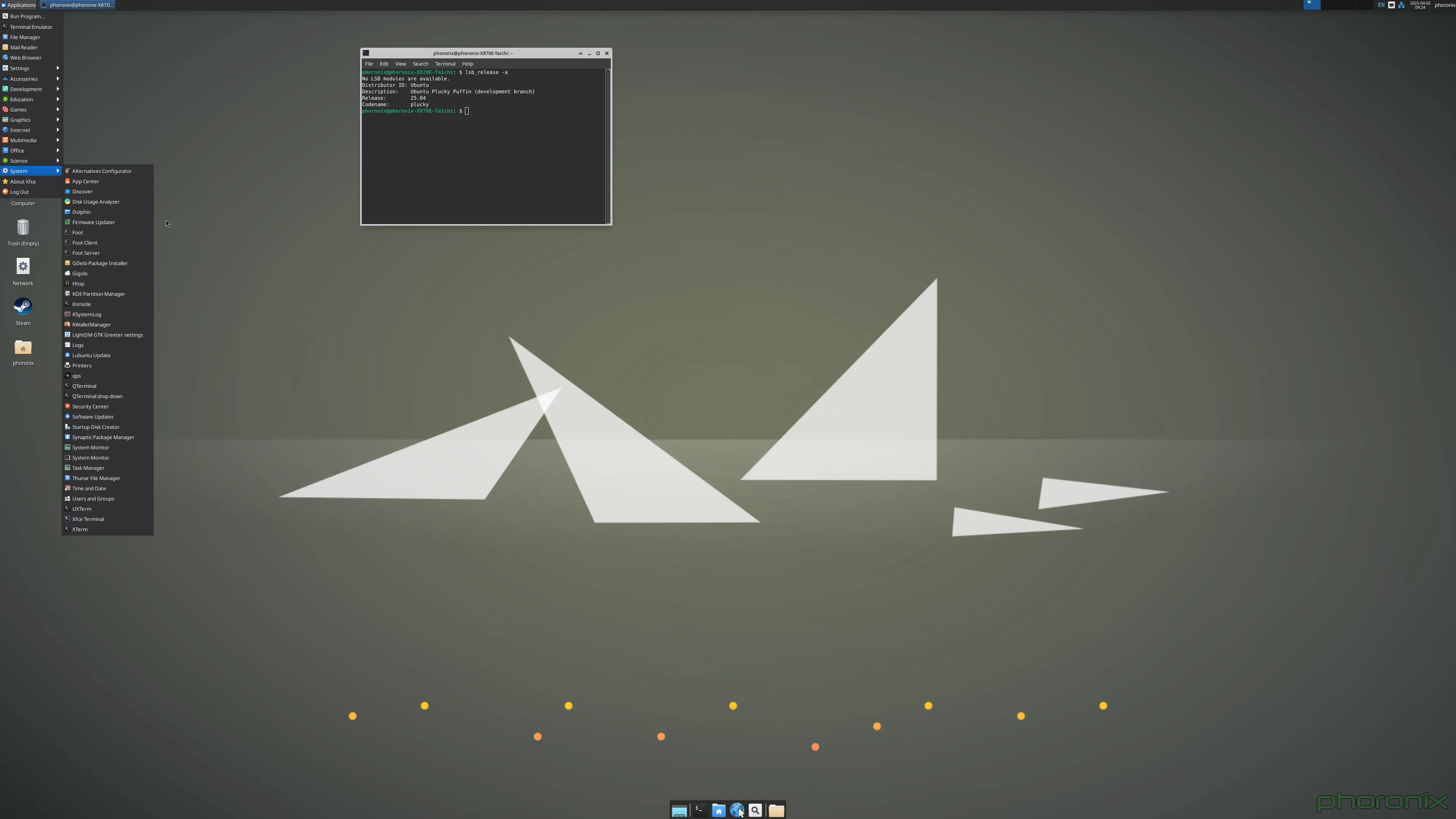The image size is (1456, 819).
Task: Open the folder icon at the dock's right end
Action: point(775,810)
